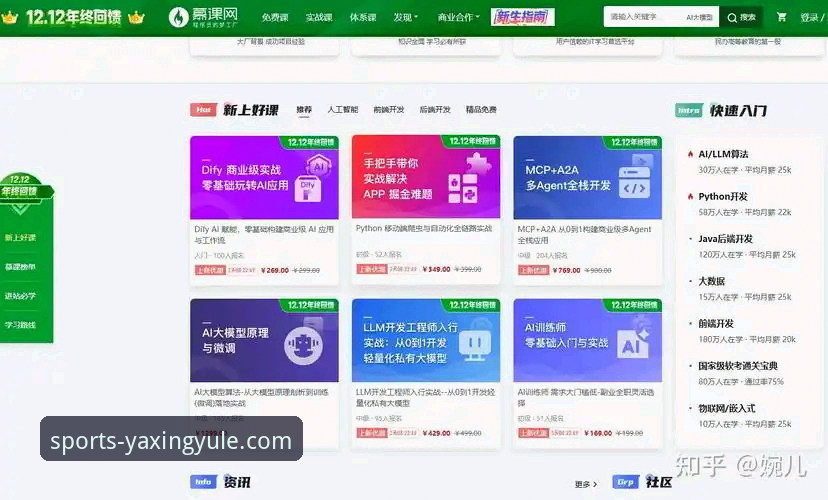Open the MCP+A2A 多Agent全栈开发 thumbnail

click(587, 177)
